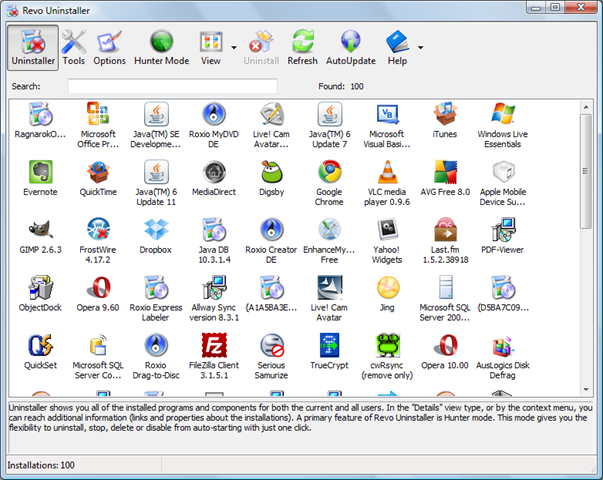Select Roxio Creator DE icon

(272, 230)
